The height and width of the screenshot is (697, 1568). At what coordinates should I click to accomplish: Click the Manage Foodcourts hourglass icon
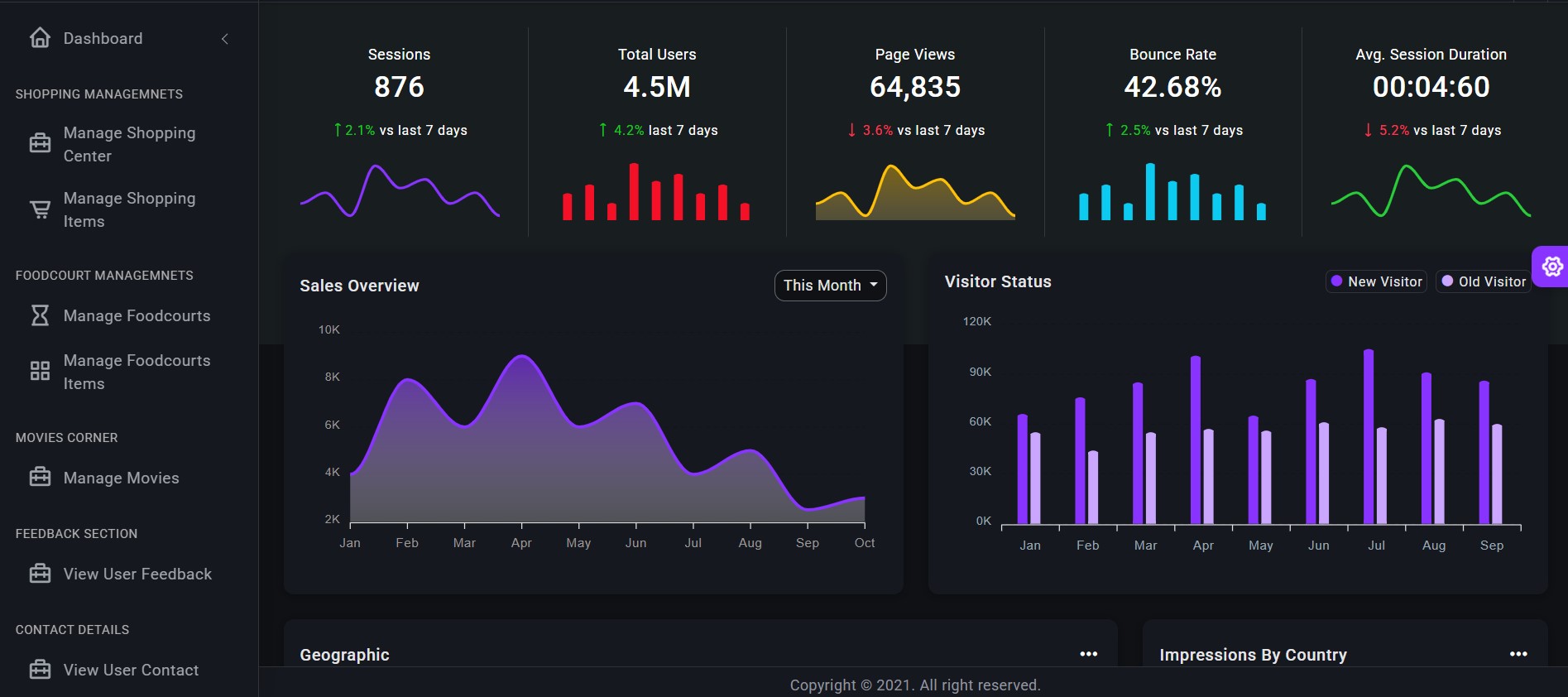click(40, 315)
